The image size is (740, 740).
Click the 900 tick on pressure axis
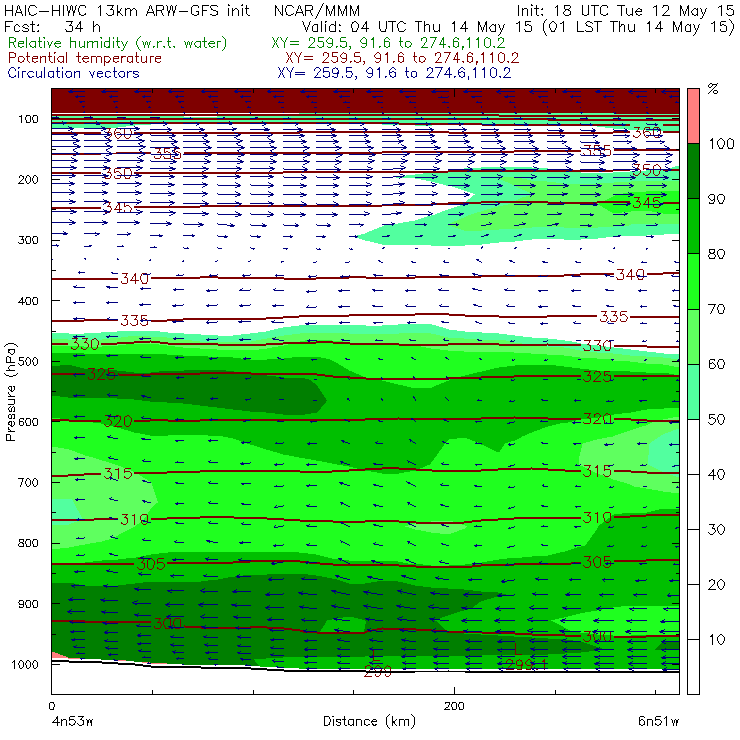click(28, 604)
